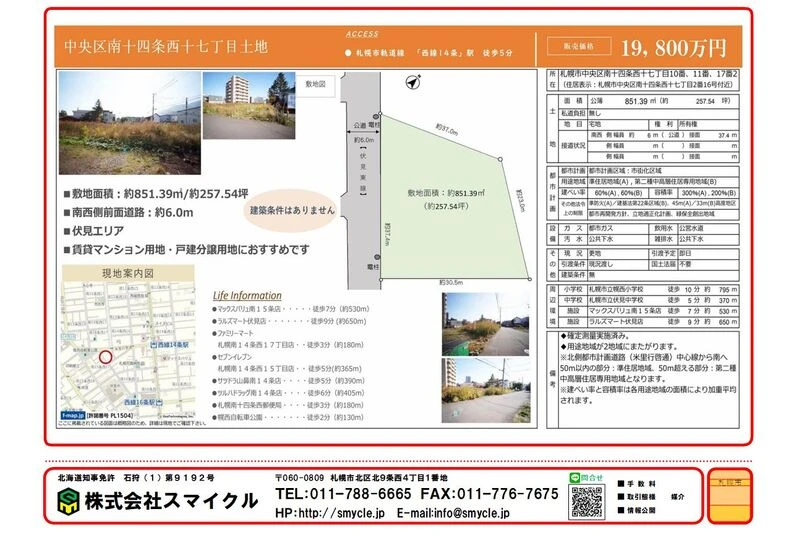Click the 更地 cell in the table

(617, 253)
